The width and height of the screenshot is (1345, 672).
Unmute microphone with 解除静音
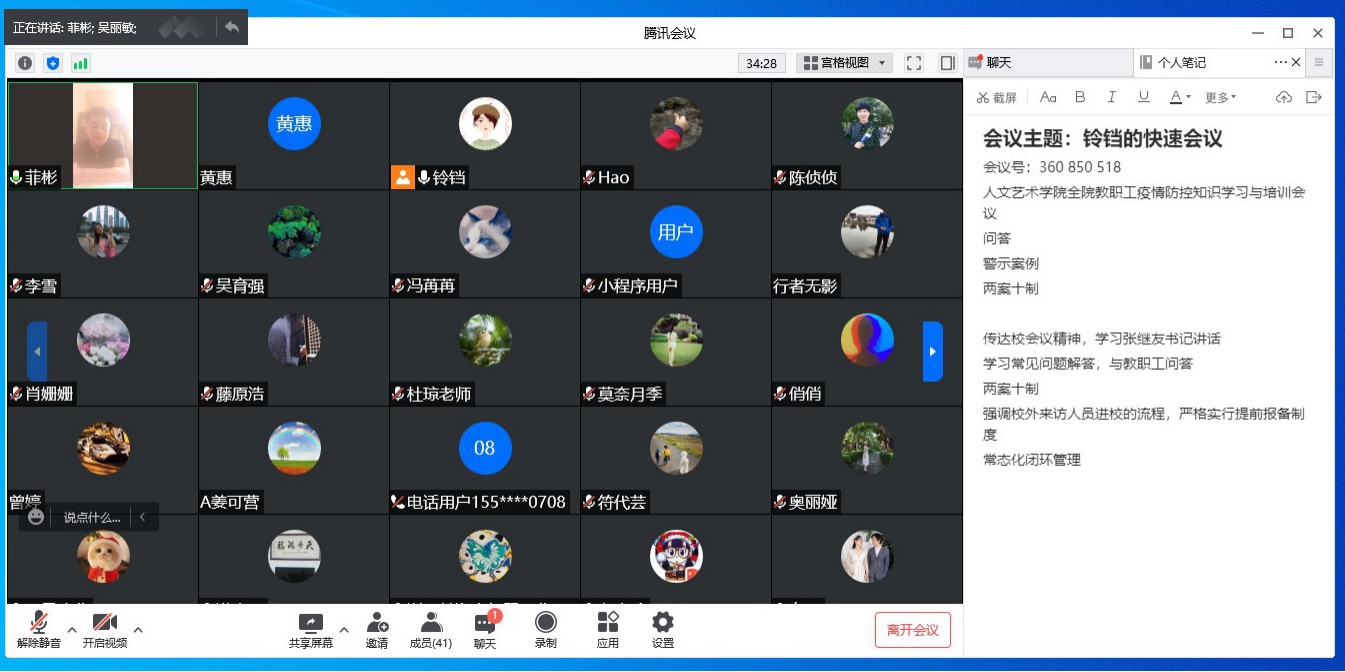[39, 624]
